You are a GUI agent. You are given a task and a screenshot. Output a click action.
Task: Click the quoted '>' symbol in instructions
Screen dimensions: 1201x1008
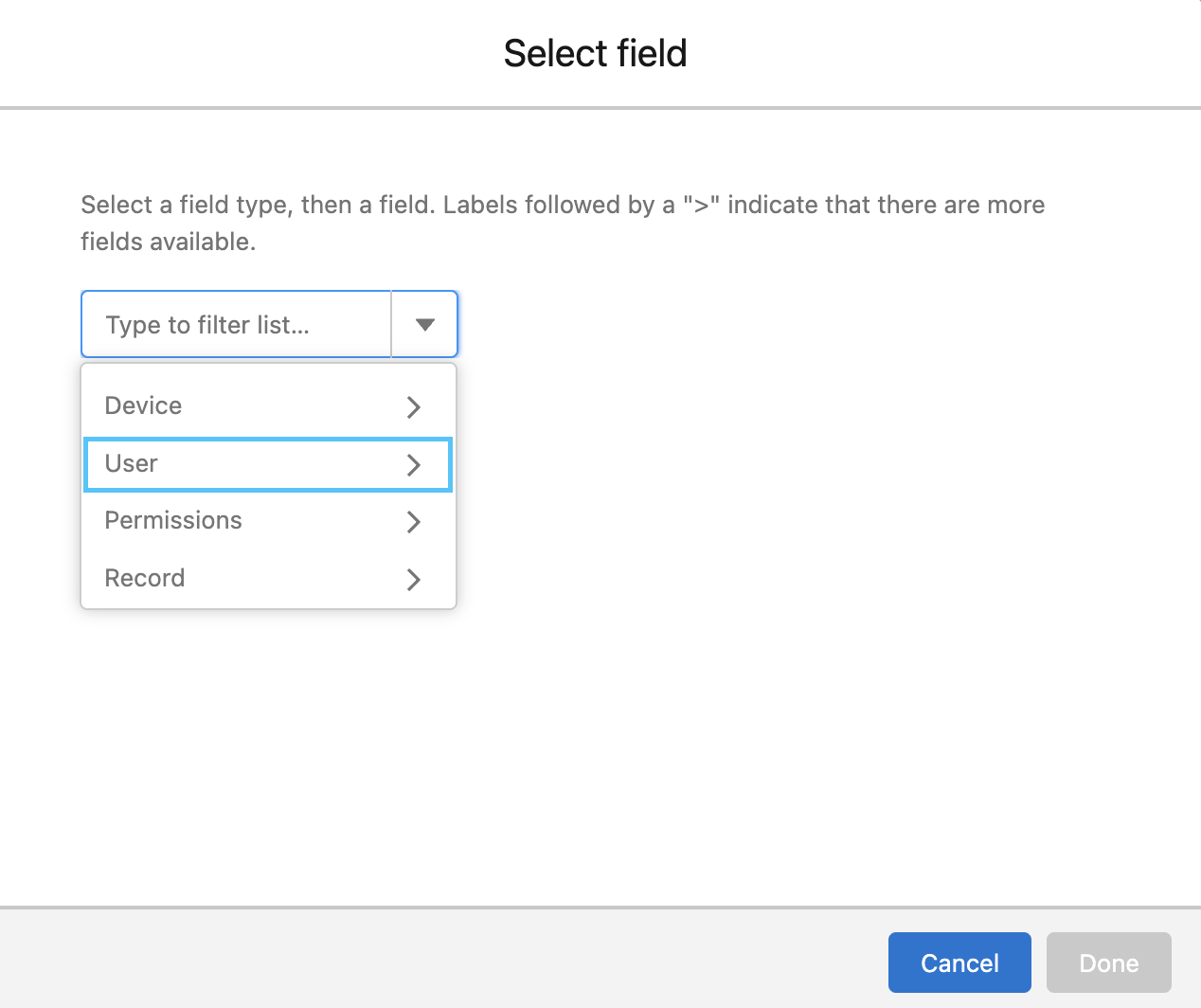(x=702, y=206)
